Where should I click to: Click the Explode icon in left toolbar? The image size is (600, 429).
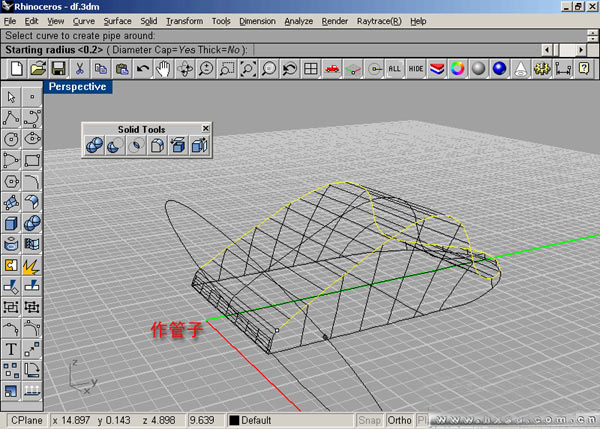31,265
